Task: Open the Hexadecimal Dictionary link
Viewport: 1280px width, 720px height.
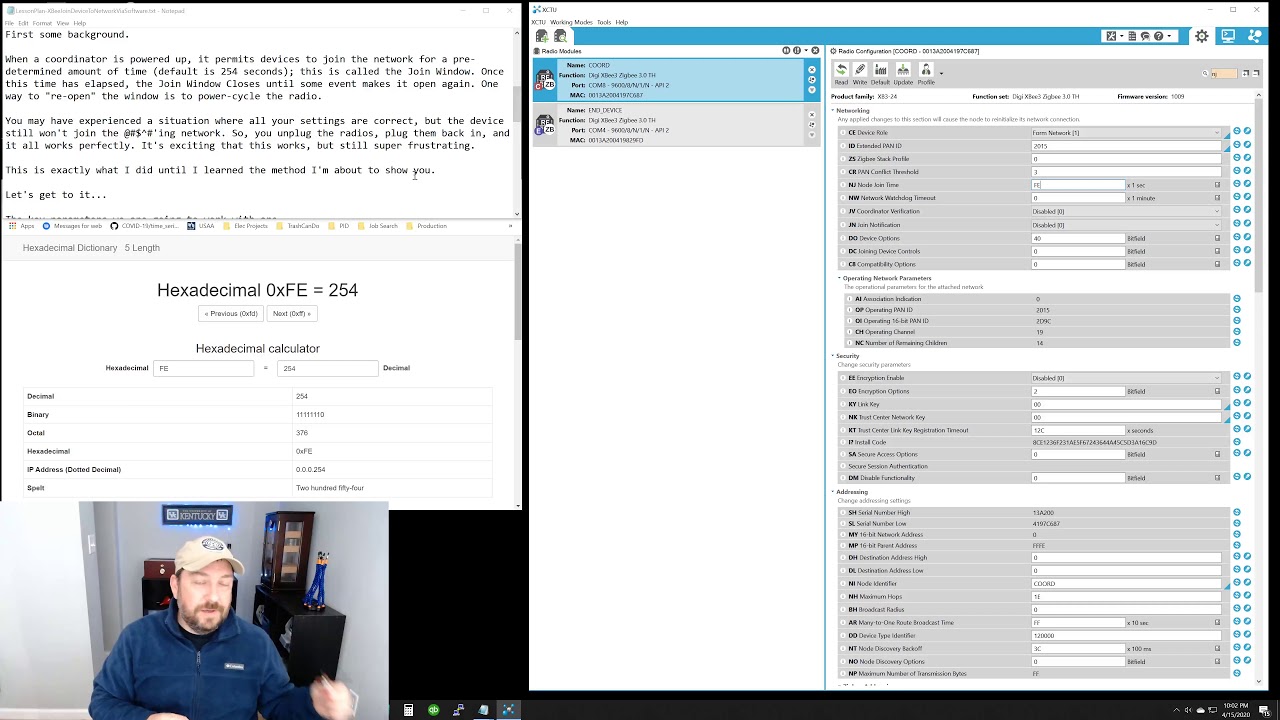Action: tap(70, 248)
